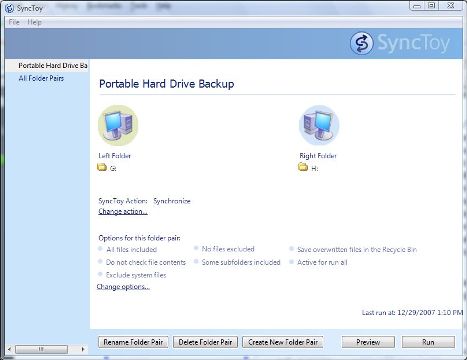The image size is (467, 360).
Task: Click the folder icon next to G:
Action: click(102, 167)
